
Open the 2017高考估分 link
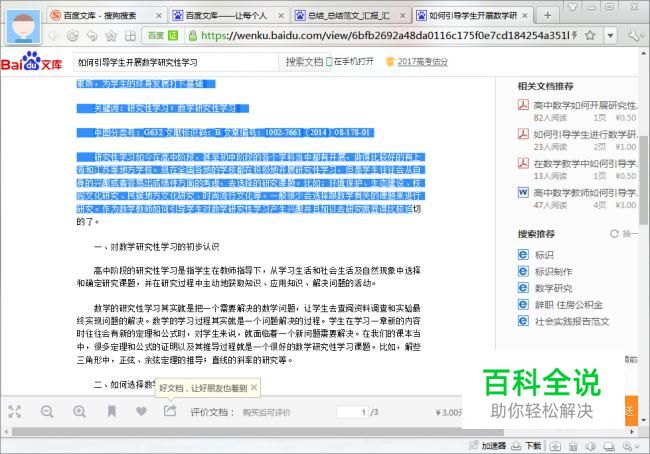pyautogui.click(x=422, y=62)
